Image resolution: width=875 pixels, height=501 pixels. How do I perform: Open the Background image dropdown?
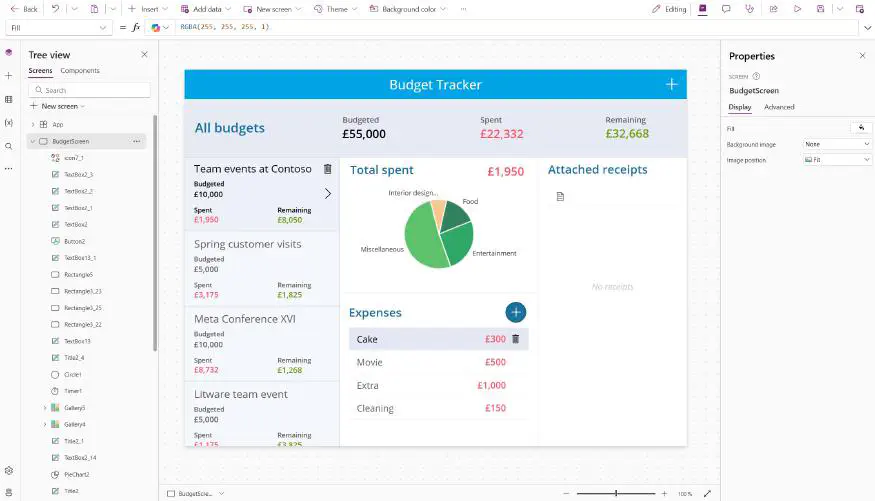(838, 144)
